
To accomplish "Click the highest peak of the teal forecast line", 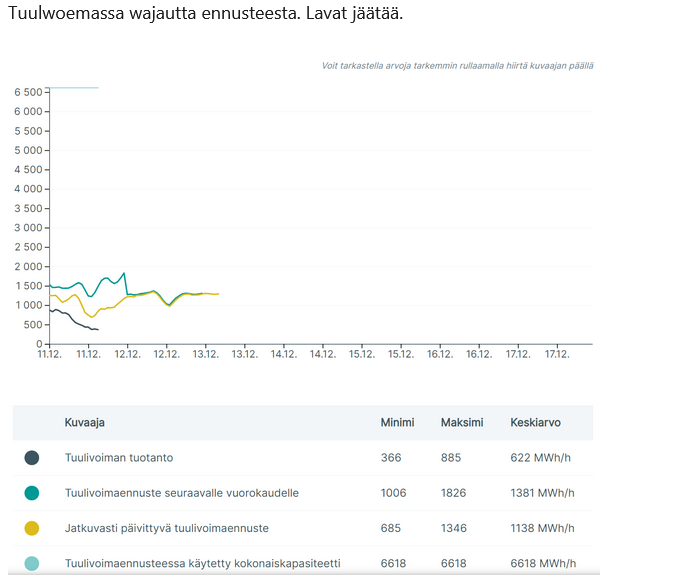I will pyautogui.click(x=124, y=273).
